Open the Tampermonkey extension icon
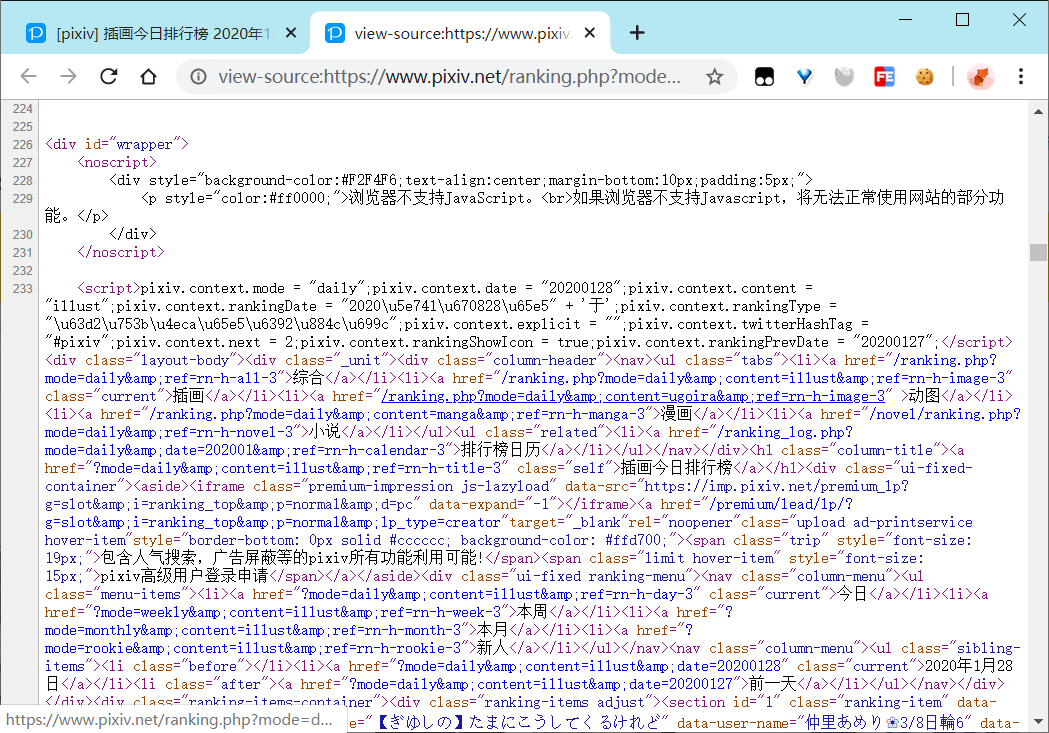Viewport: 1049px width, 733px height. pyautogui.click(x=764, y=77)
